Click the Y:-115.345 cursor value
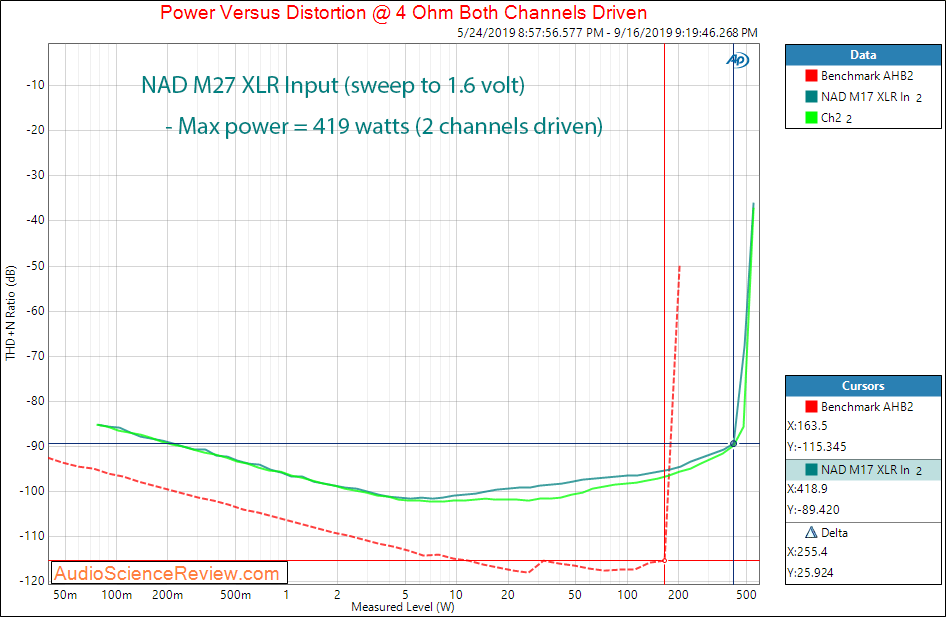The width and height of the screenshot is (946, 617). click(x=816, y=447)
